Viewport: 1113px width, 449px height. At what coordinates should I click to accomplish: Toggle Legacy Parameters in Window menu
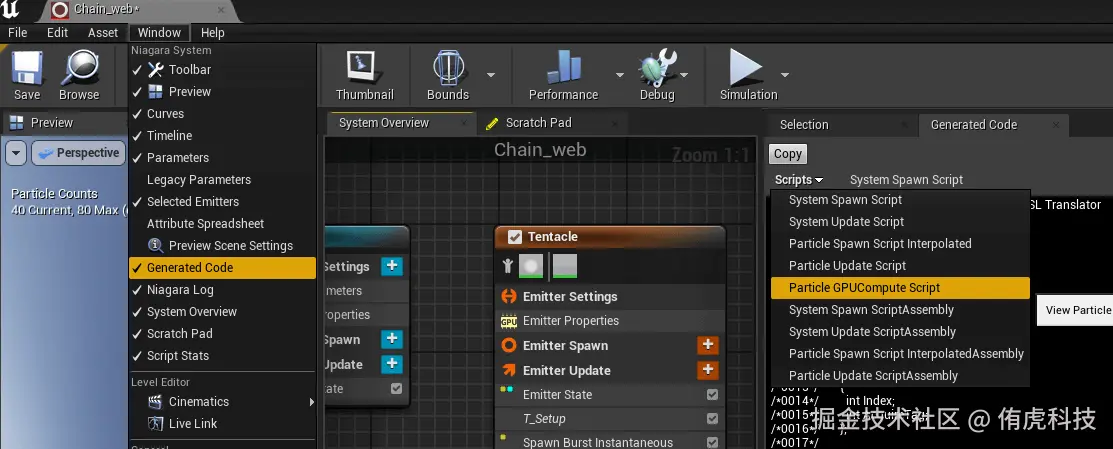point(223,179)
